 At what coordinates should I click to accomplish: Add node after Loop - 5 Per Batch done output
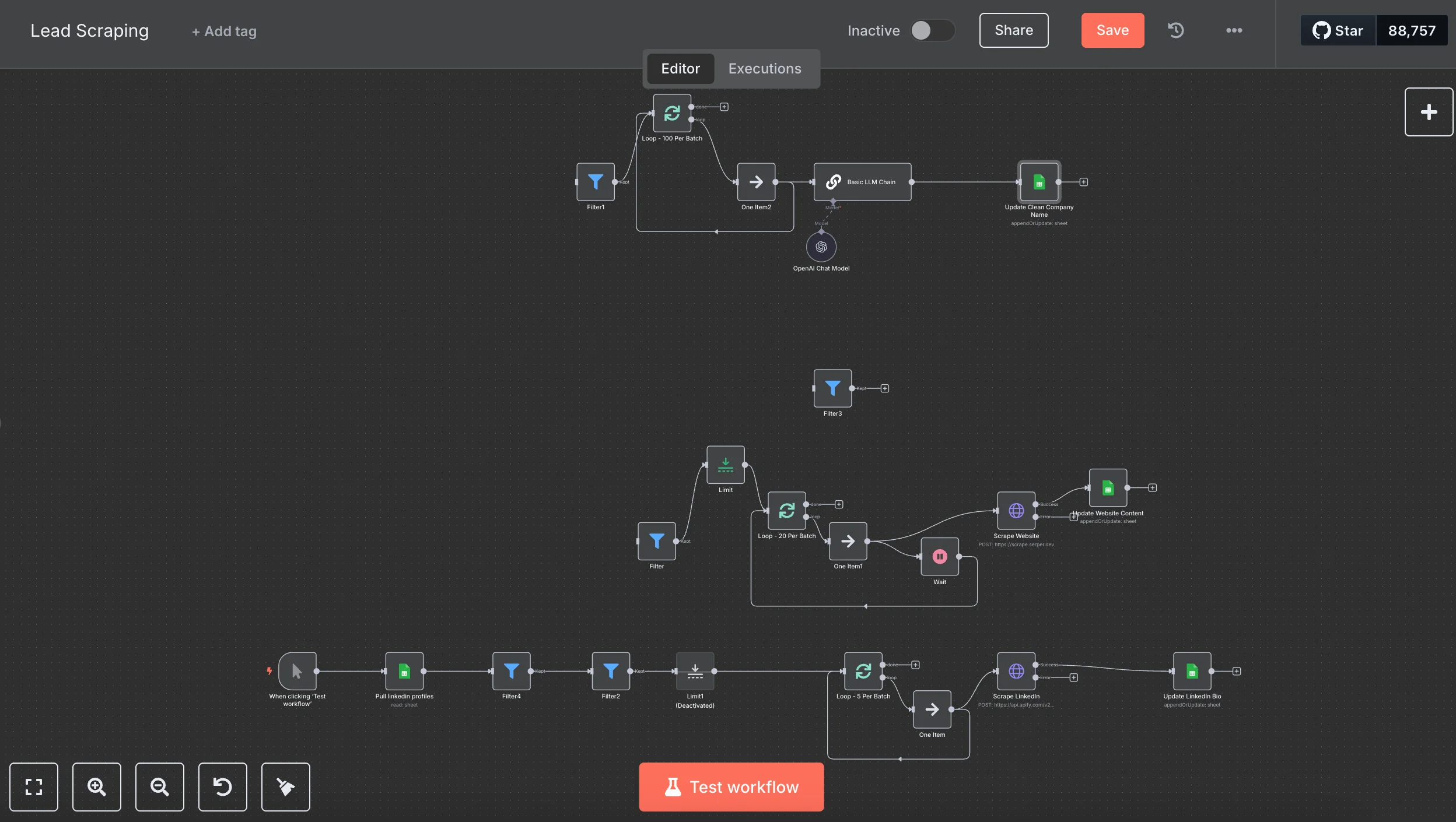coord(915,665)
